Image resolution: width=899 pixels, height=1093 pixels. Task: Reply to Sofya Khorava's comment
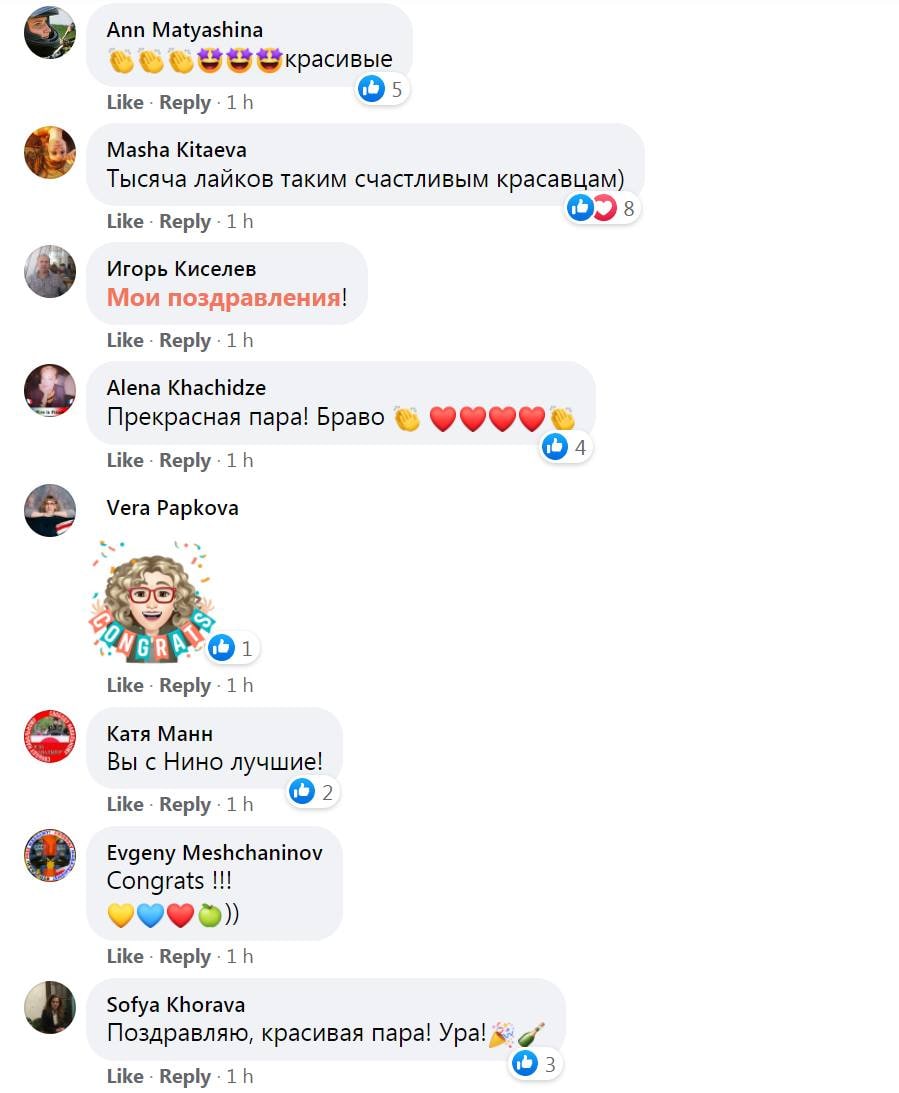tap(185, 1076)
